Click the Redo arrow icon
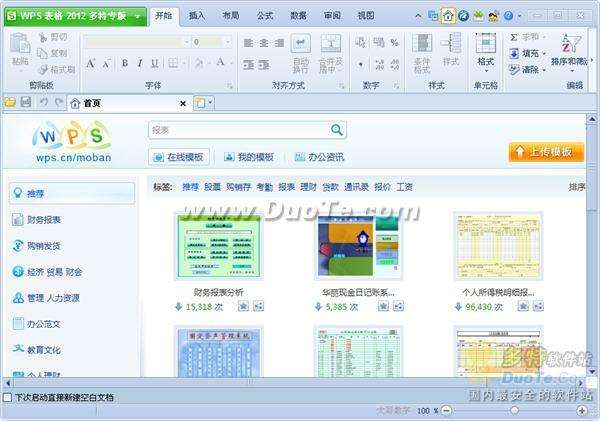Screen dimensions: 600x421 pos(59,102)
